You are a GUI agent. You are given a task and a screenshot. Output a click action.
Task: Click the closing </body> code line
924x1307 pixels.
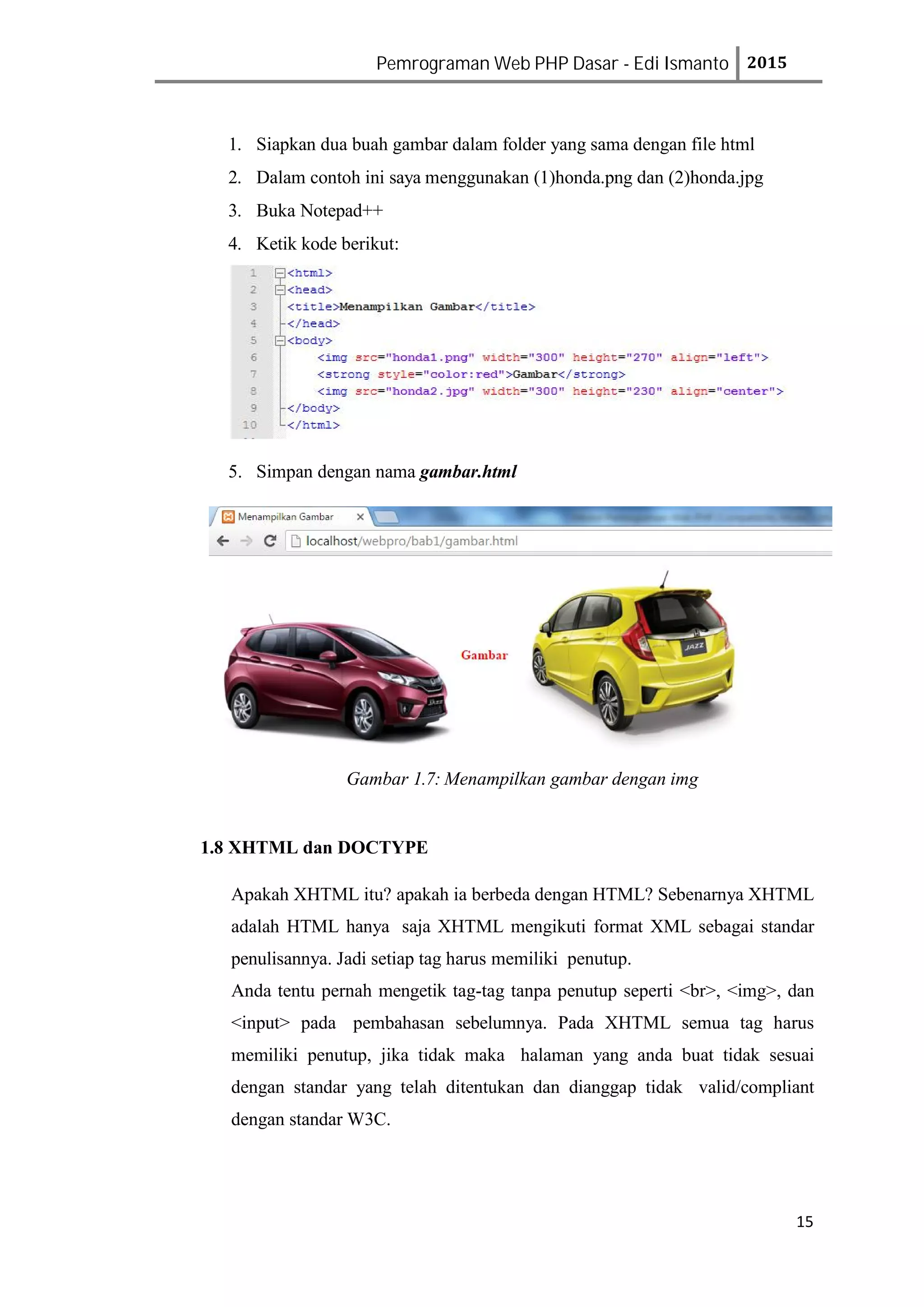click(313, 409)
